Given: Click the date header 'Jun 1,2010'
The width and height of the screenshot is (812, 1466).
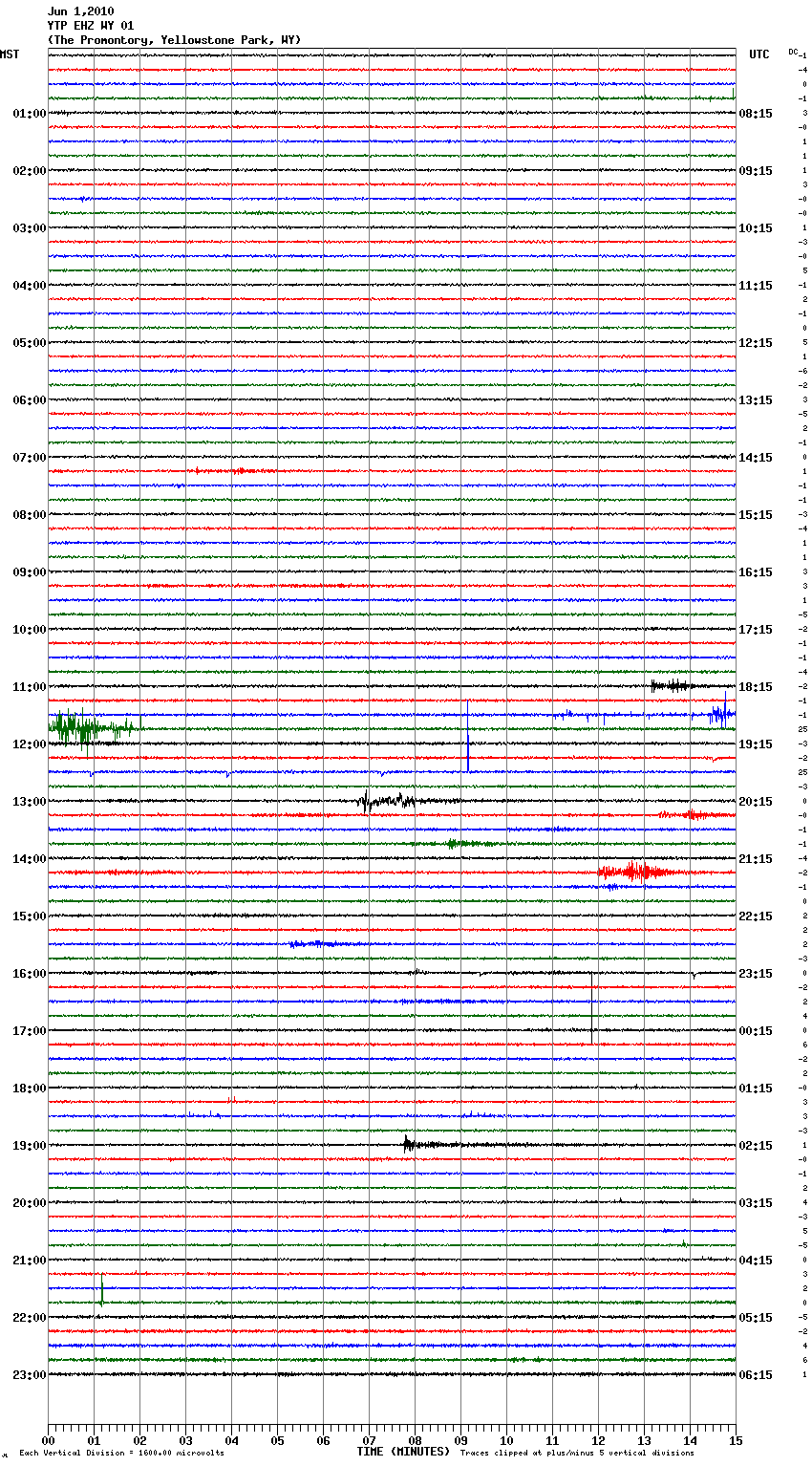Looking at the screenshot, I should (x=80, y=11).
